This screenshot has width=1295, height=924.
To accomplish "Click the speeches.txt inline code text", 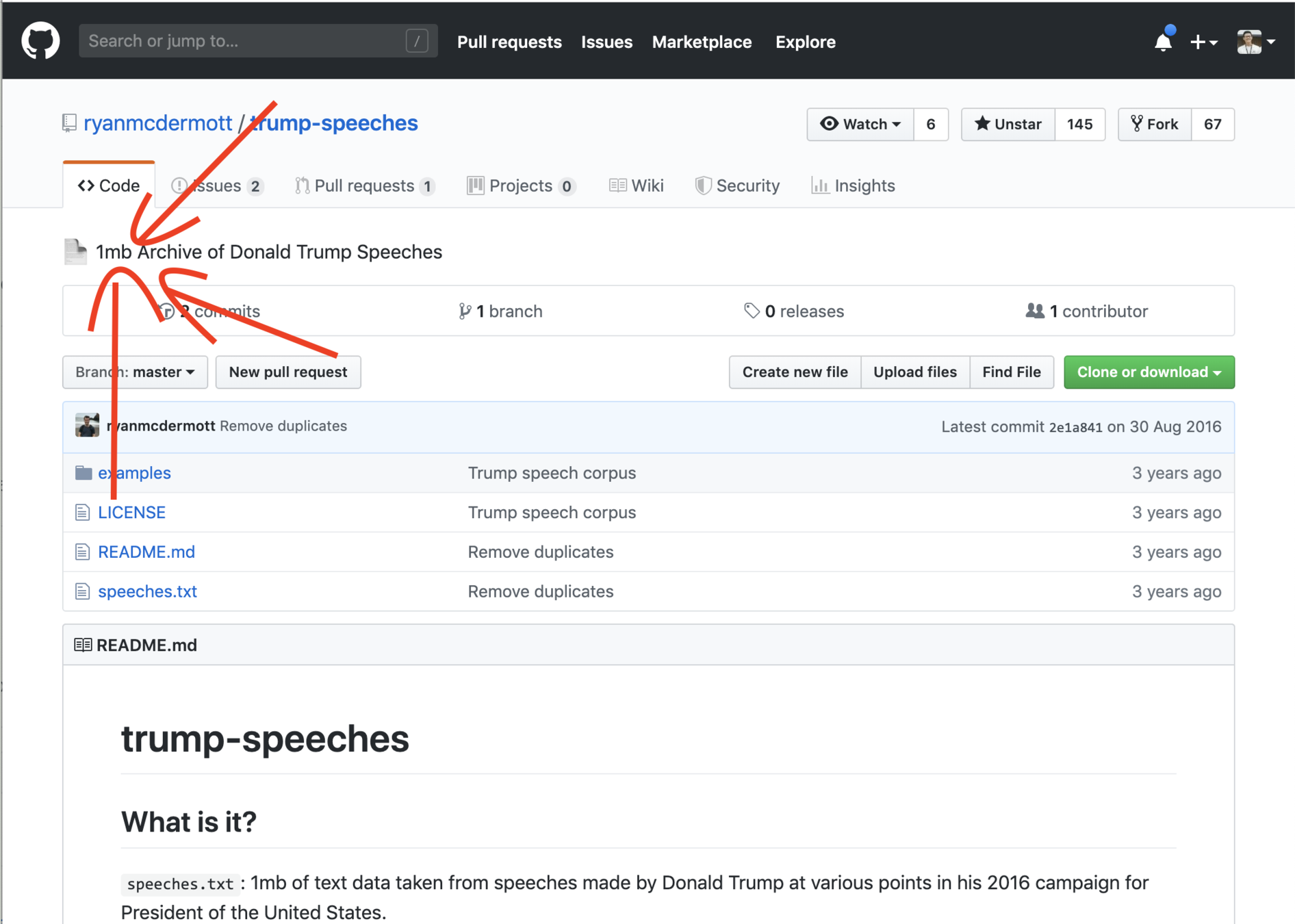I will pyautogui.click(x=181, y=884).
